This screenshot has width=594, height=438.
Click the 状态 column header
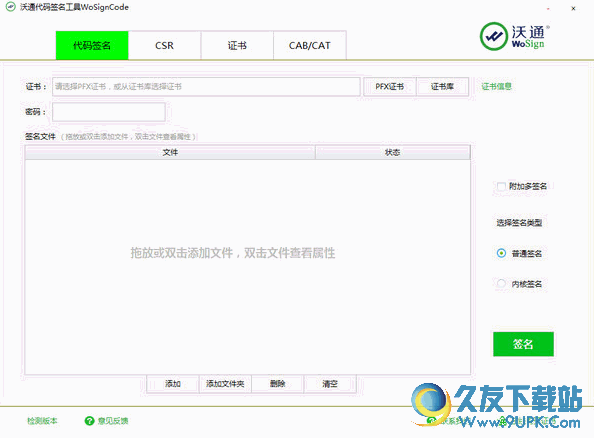pyautogui.click(x=392, y=152)
